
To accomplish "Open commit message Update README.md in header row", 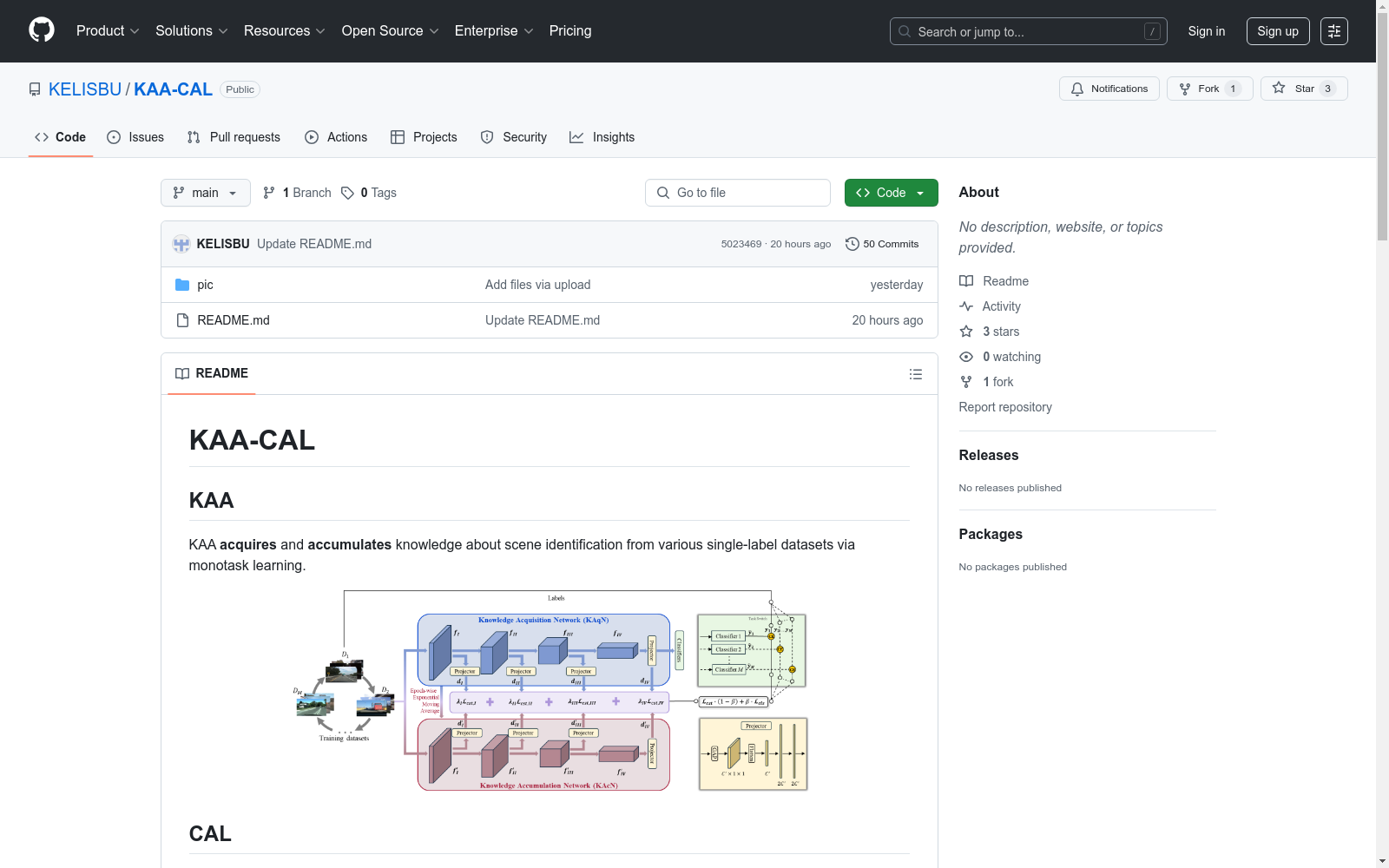I will coord(314,244).
